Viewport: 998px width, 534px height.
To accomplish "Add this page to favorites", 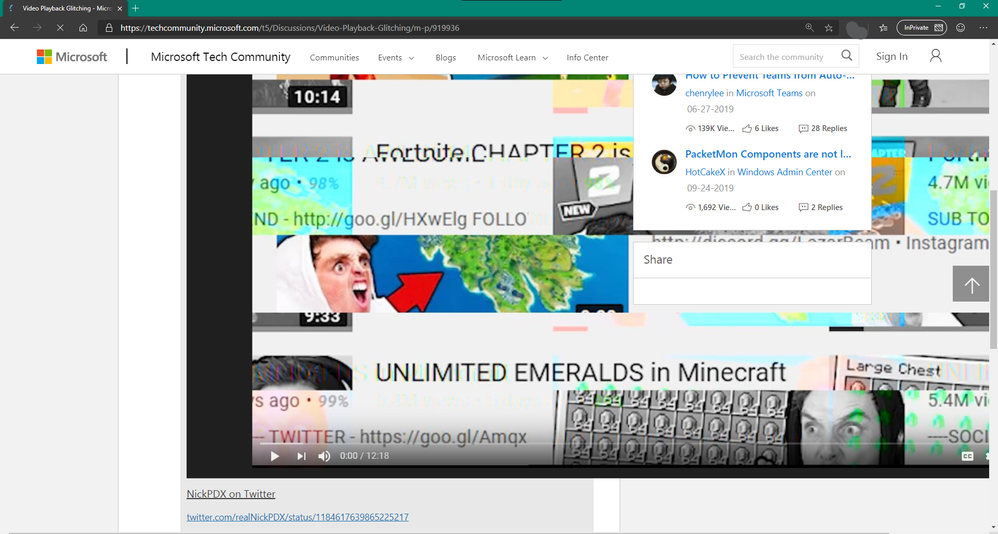I will (x=828, y=28).
